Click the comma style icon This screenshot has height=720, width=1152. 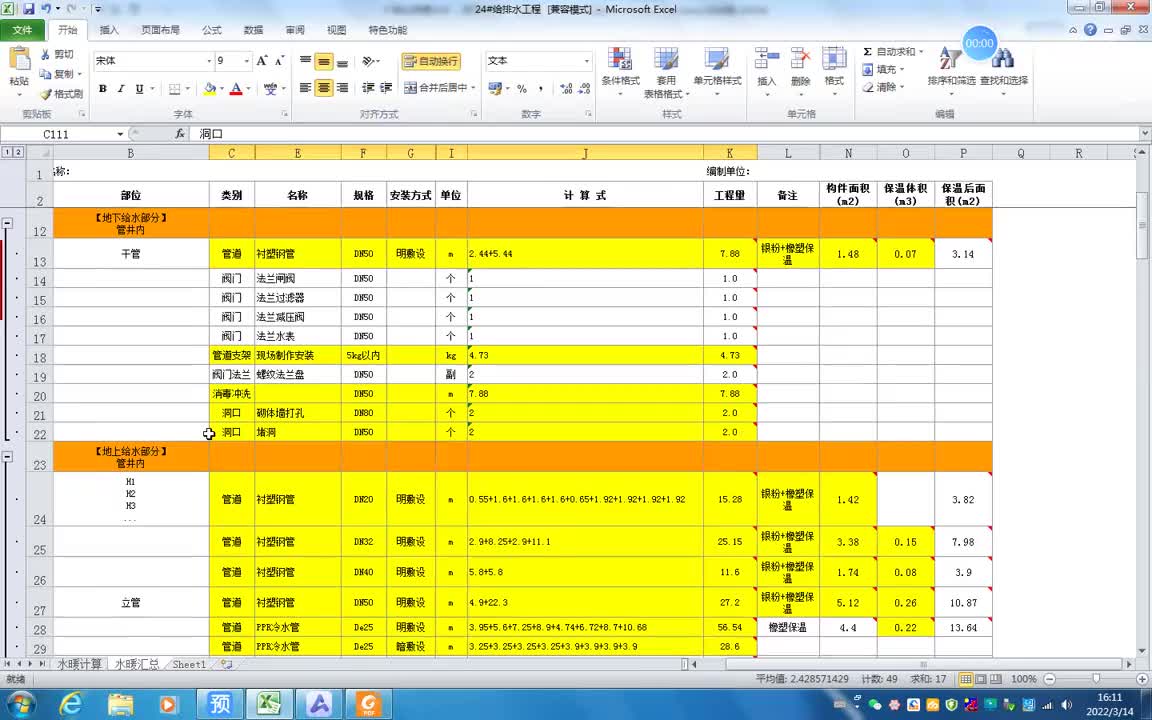(x=541, y=88)
